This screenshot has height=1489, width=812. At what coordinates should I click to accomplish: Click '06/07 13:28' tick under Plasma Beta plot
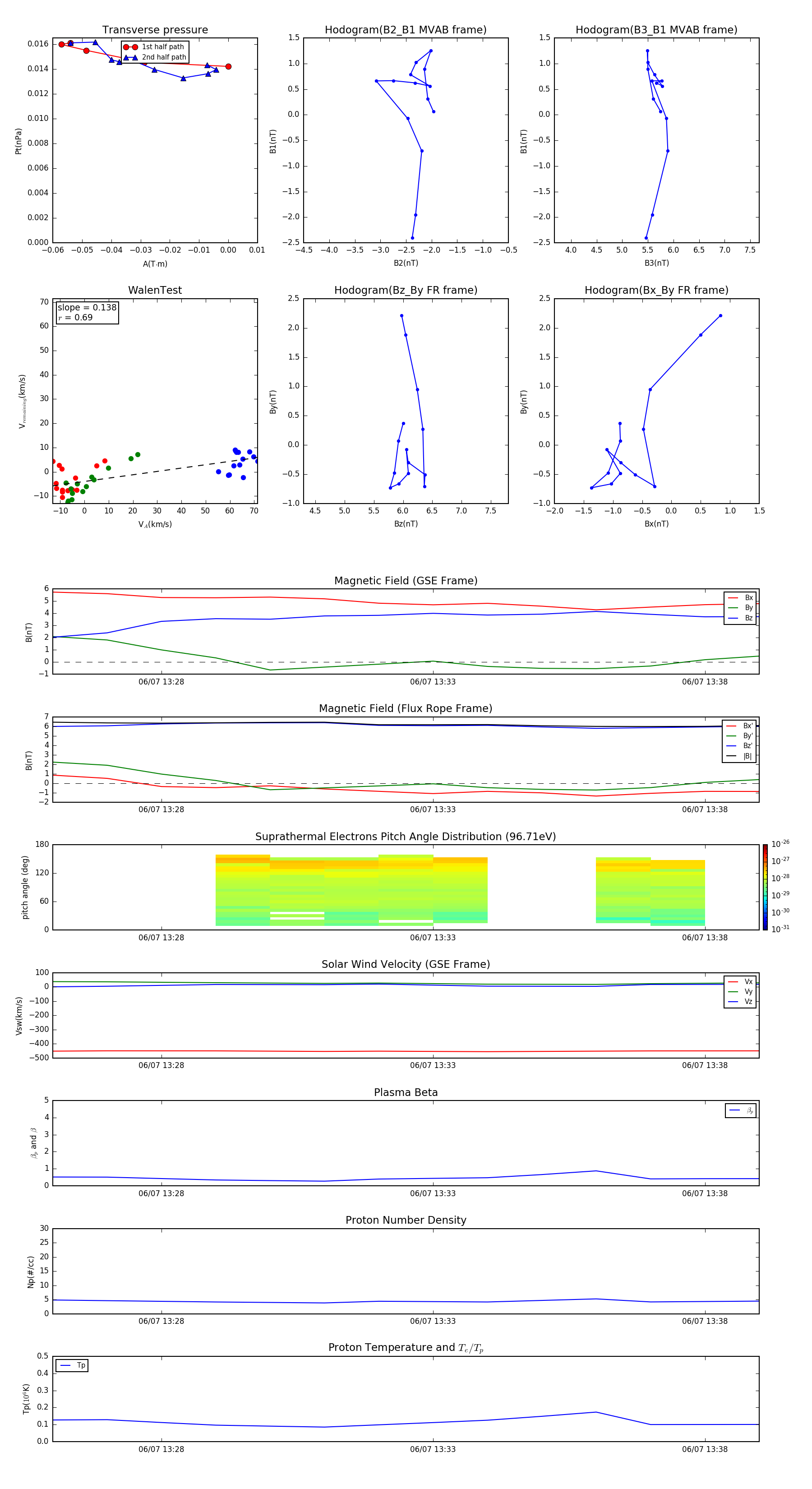click(161, 1193)
